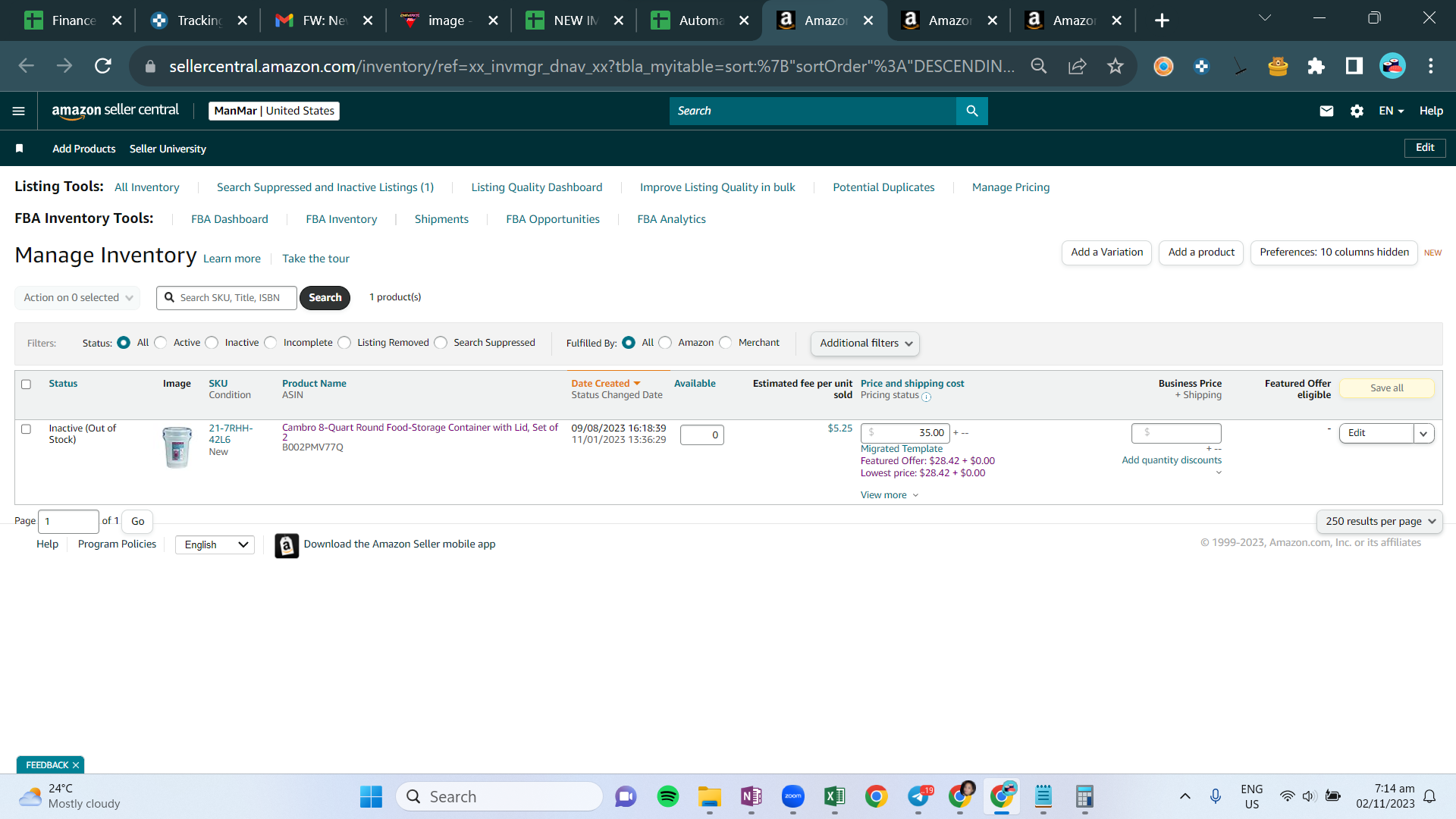Click the Save all button

[x=1387, y=388]
